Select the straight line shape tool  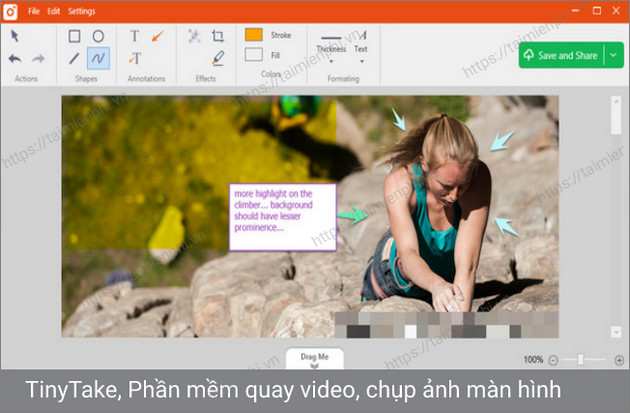[x=74, y=59]
